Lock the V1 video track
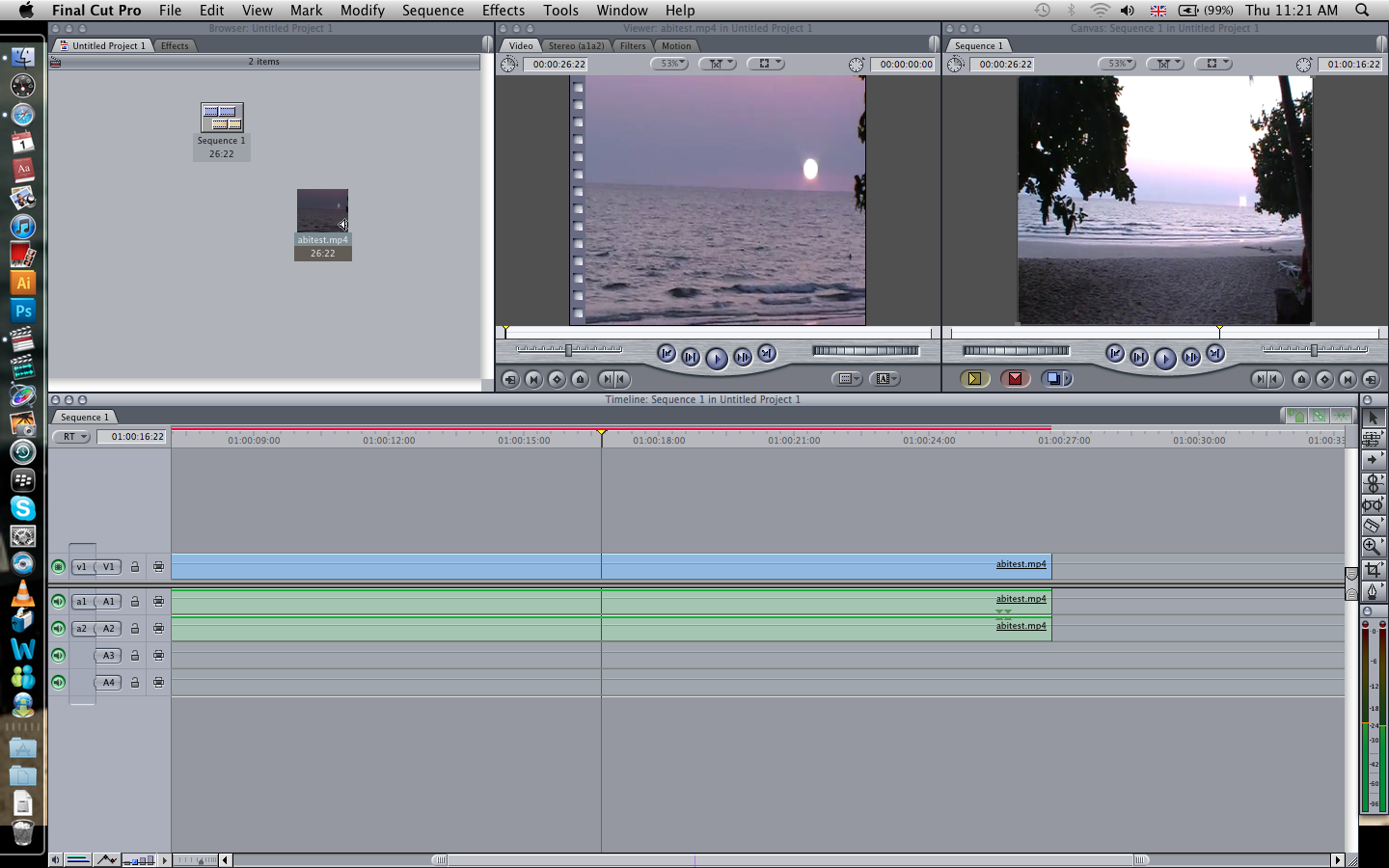 point(135,567)
